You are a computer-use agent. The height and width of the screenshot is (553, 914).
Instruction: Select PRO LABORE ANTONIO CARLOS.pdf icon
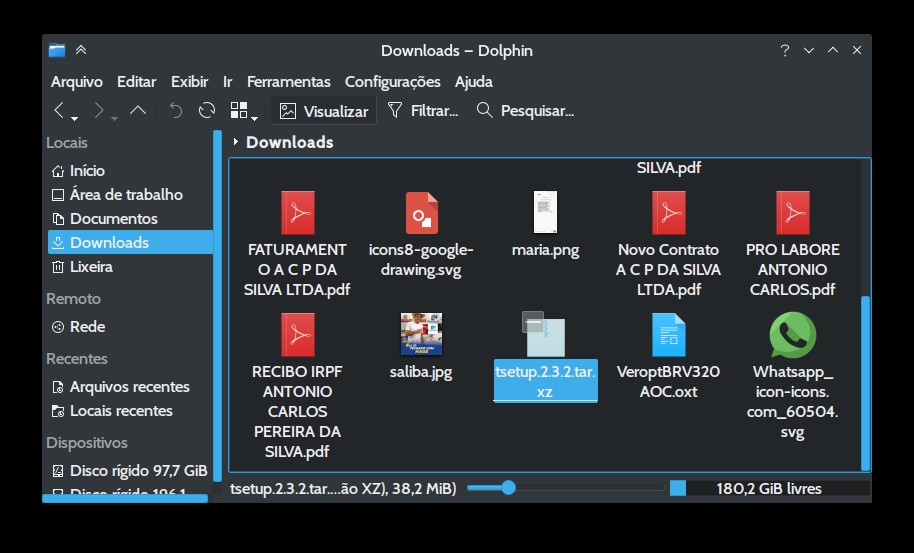tap(793, 213)
